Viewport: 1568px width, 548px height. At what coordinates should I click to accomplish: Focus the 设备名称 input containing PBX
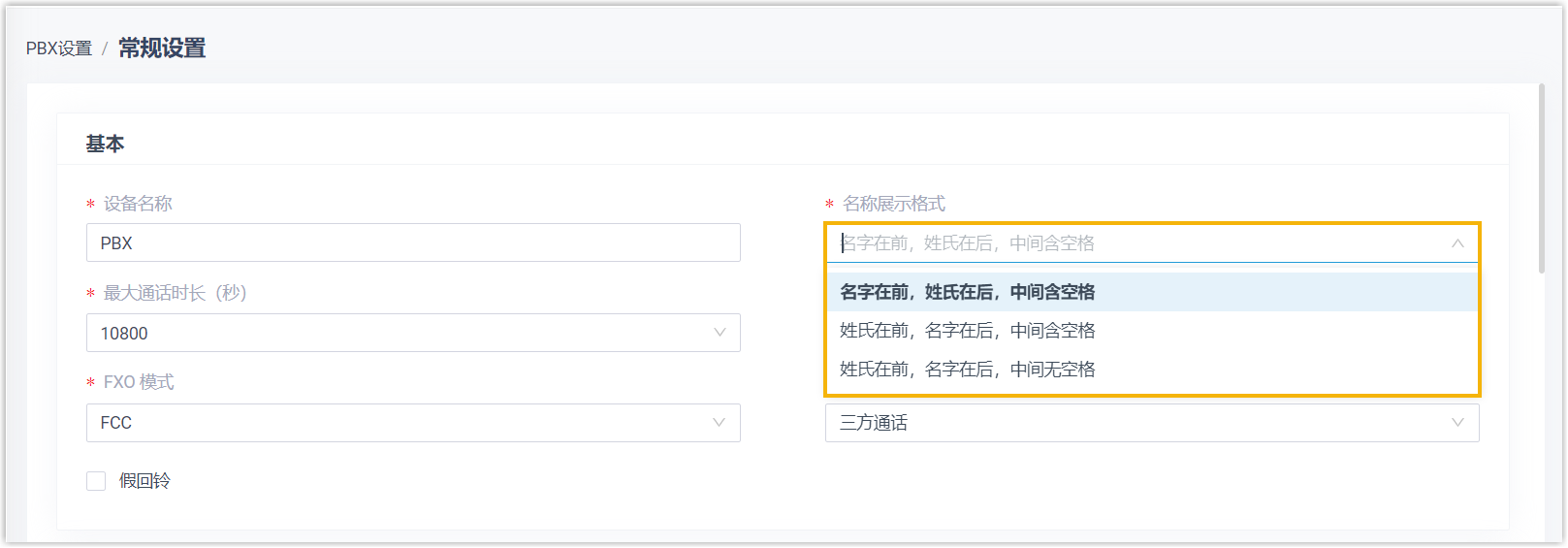(412, 243)
